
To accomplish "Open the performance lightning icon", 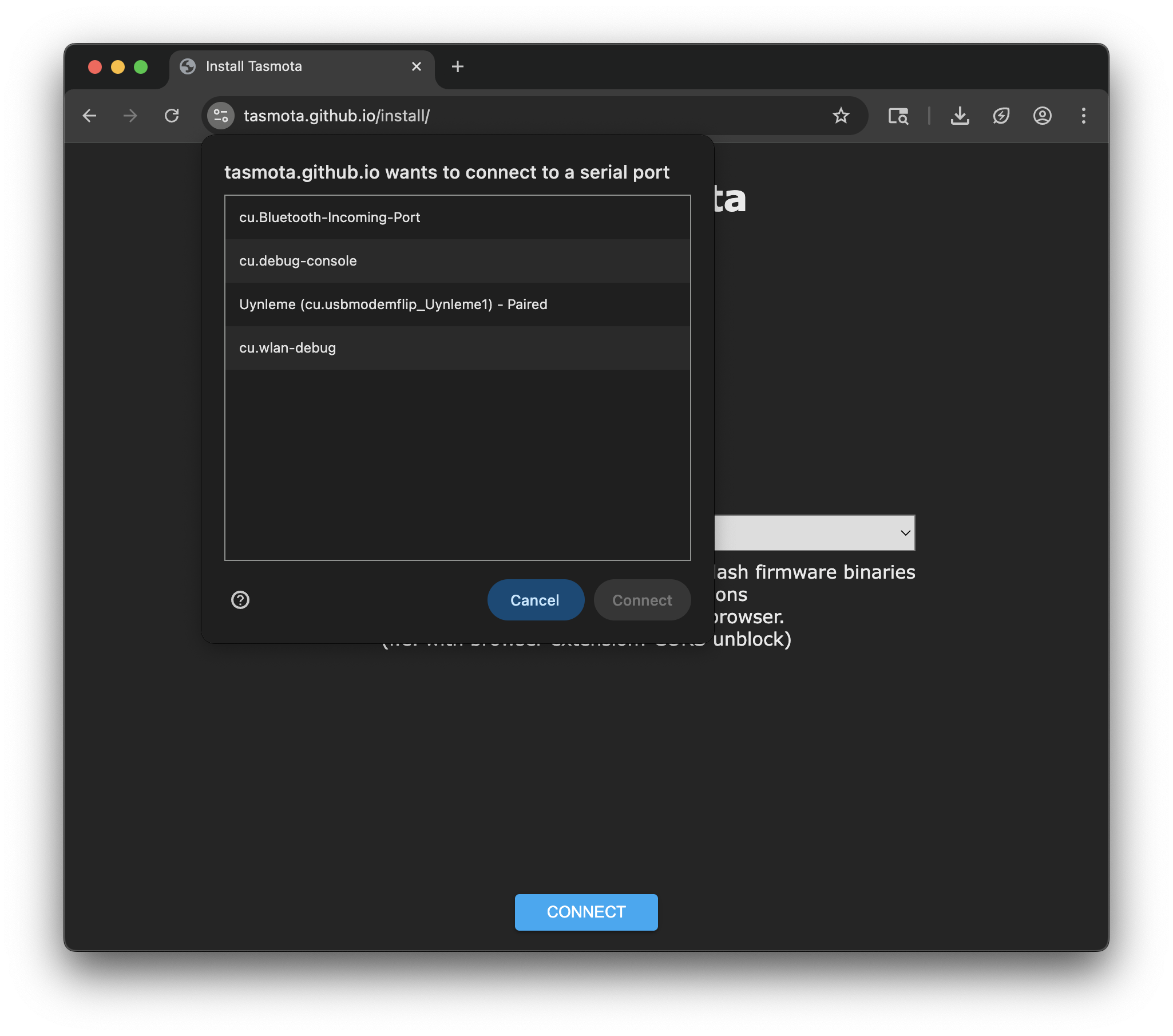I will pyautogui.click(x=1001, y=116).
